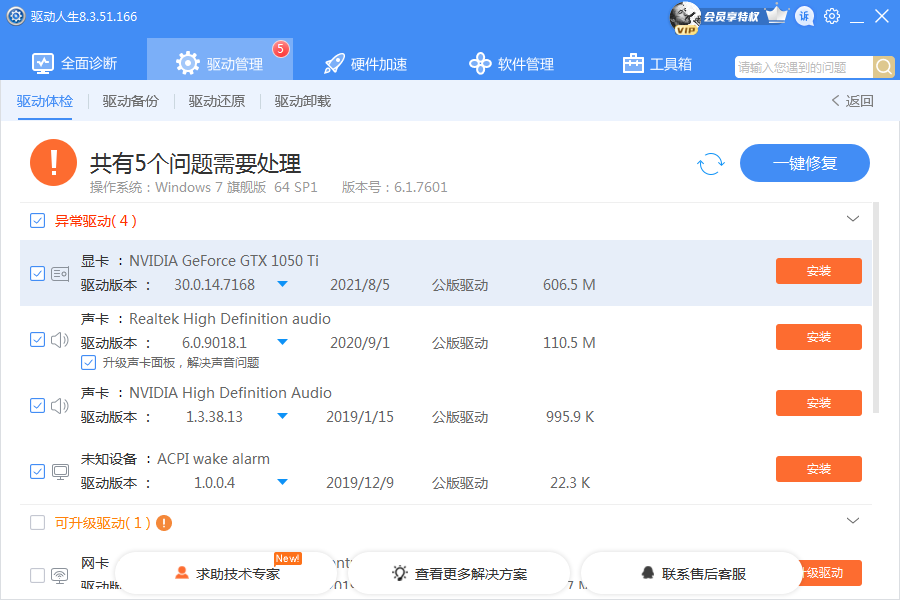The width and height of the screenshot is (900, 600).
Task: Open the settings gear in the title bar
Action: pyautogui.click(x=832, y=16)
